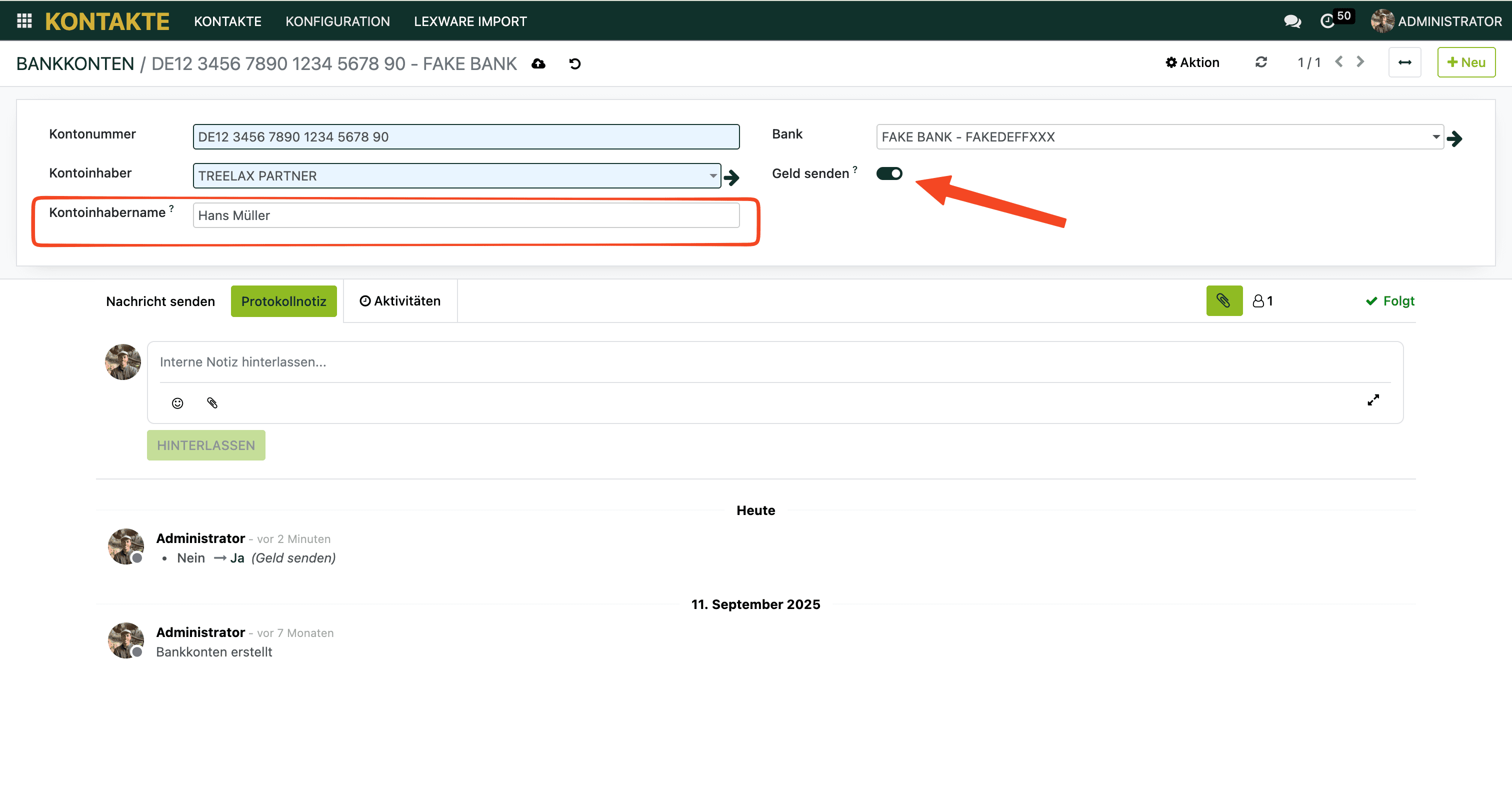Open the activities clock icon with badge 50
Screen dimensions: 1512x805
(1328, 21)
